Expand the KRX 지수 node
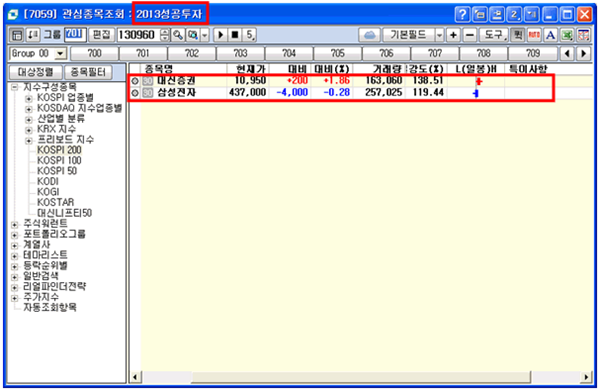 (x=28, y=130)
